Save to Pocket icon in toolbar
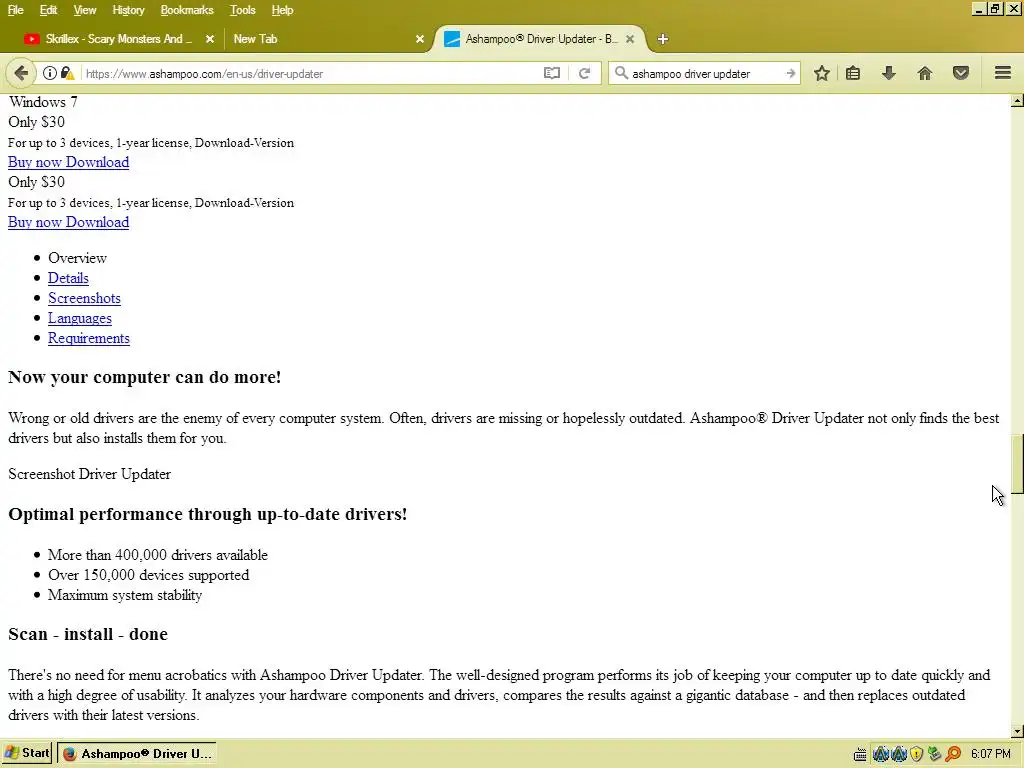This screenshot has height=768, width=1024. click(961, 73)
